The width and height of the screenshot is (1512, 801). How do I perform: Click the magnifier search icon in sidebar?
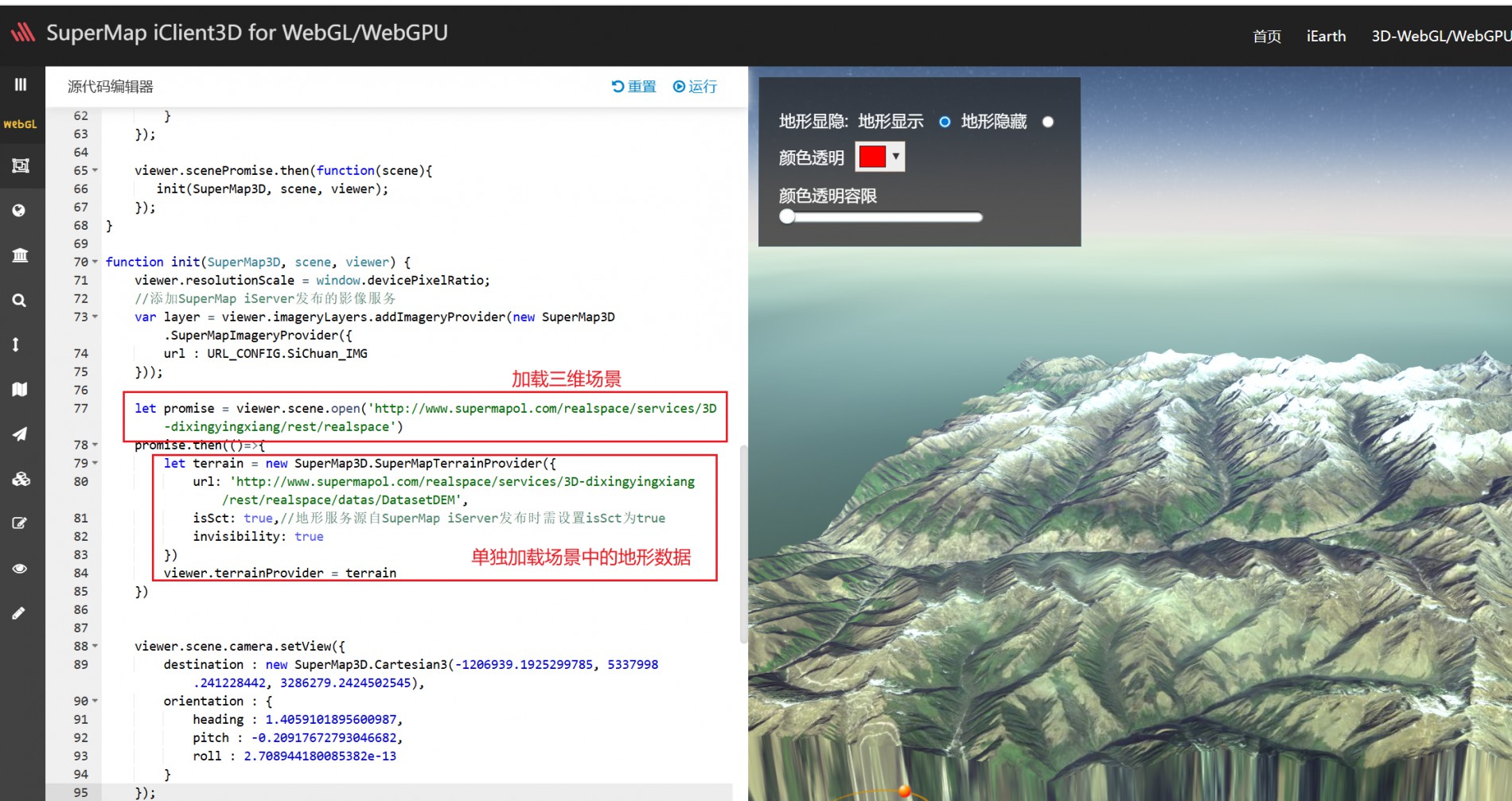point(19,300)
